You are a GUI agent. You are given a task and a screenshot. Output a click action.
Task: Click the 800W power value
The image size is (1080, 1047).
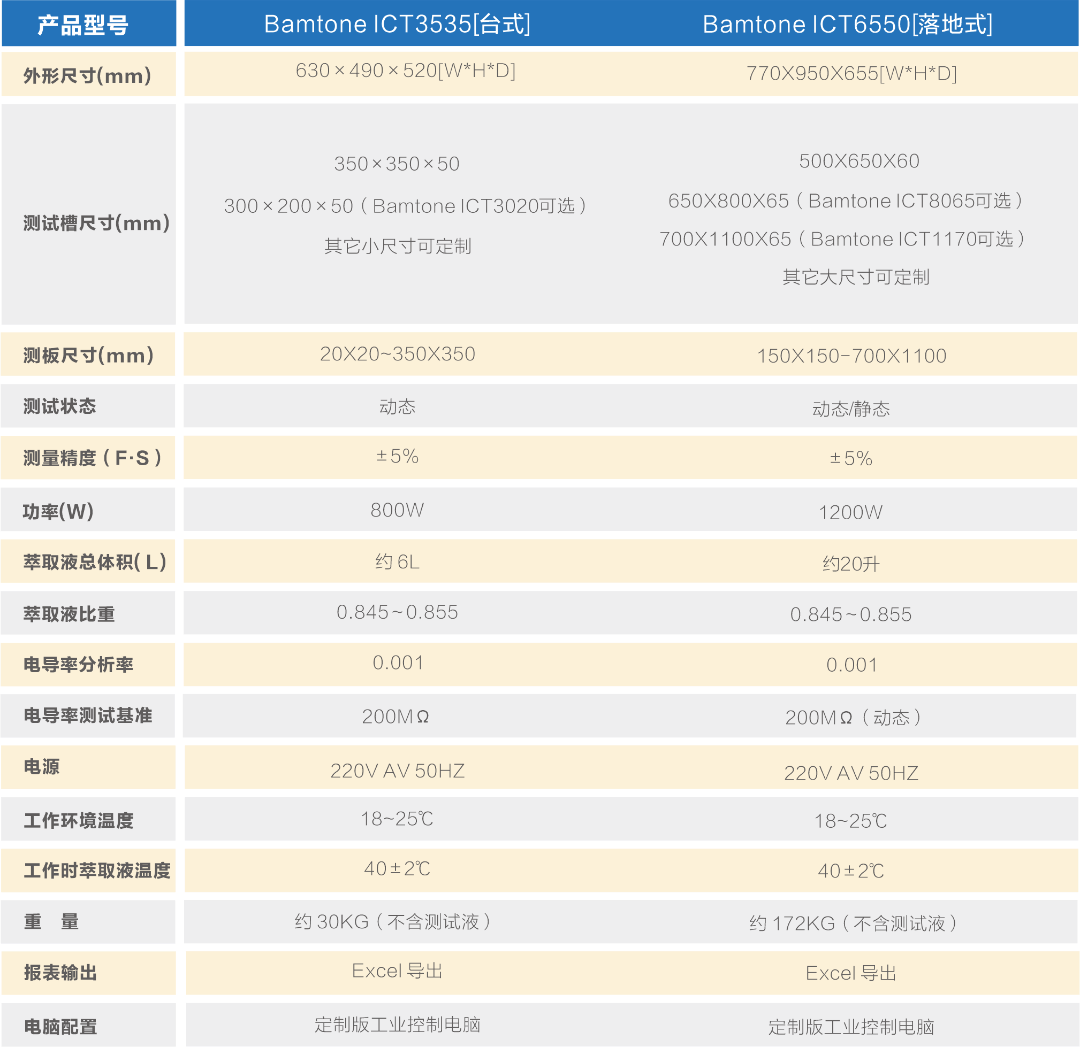(397, 510)
